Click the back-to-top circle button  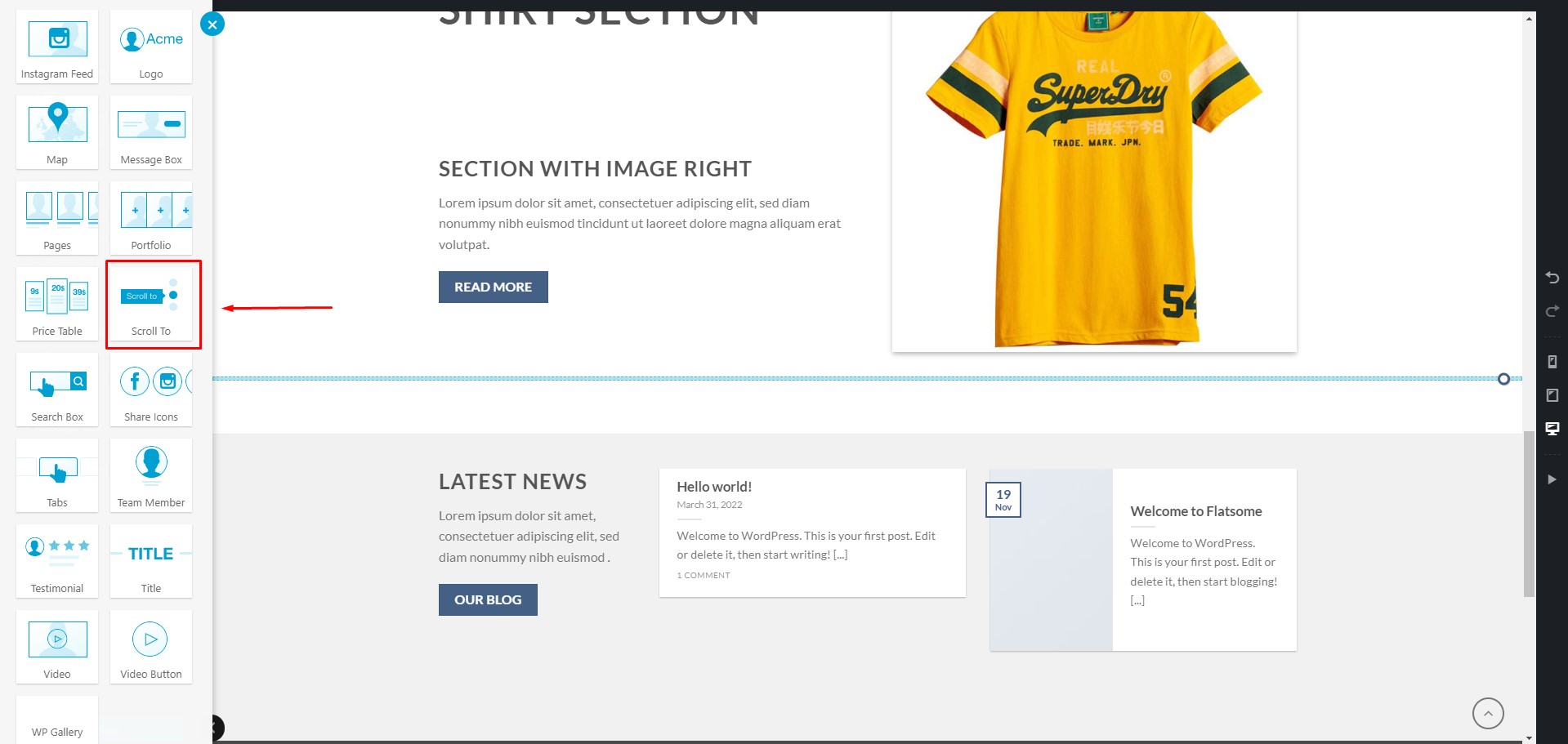(1488, 713)
